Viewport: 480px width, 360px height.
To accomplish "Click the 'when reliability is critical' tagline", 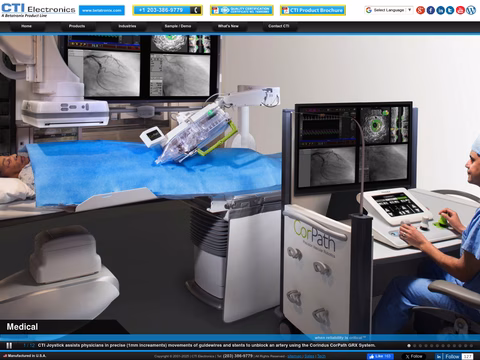I will click(x=340, y=338).
